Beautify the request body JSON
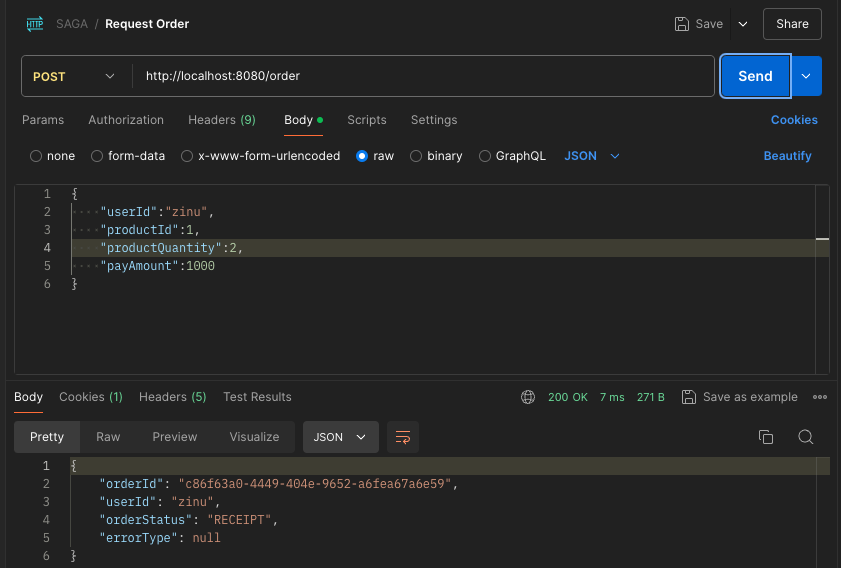This screenshot has width=841, height=568. pos(787,156)
